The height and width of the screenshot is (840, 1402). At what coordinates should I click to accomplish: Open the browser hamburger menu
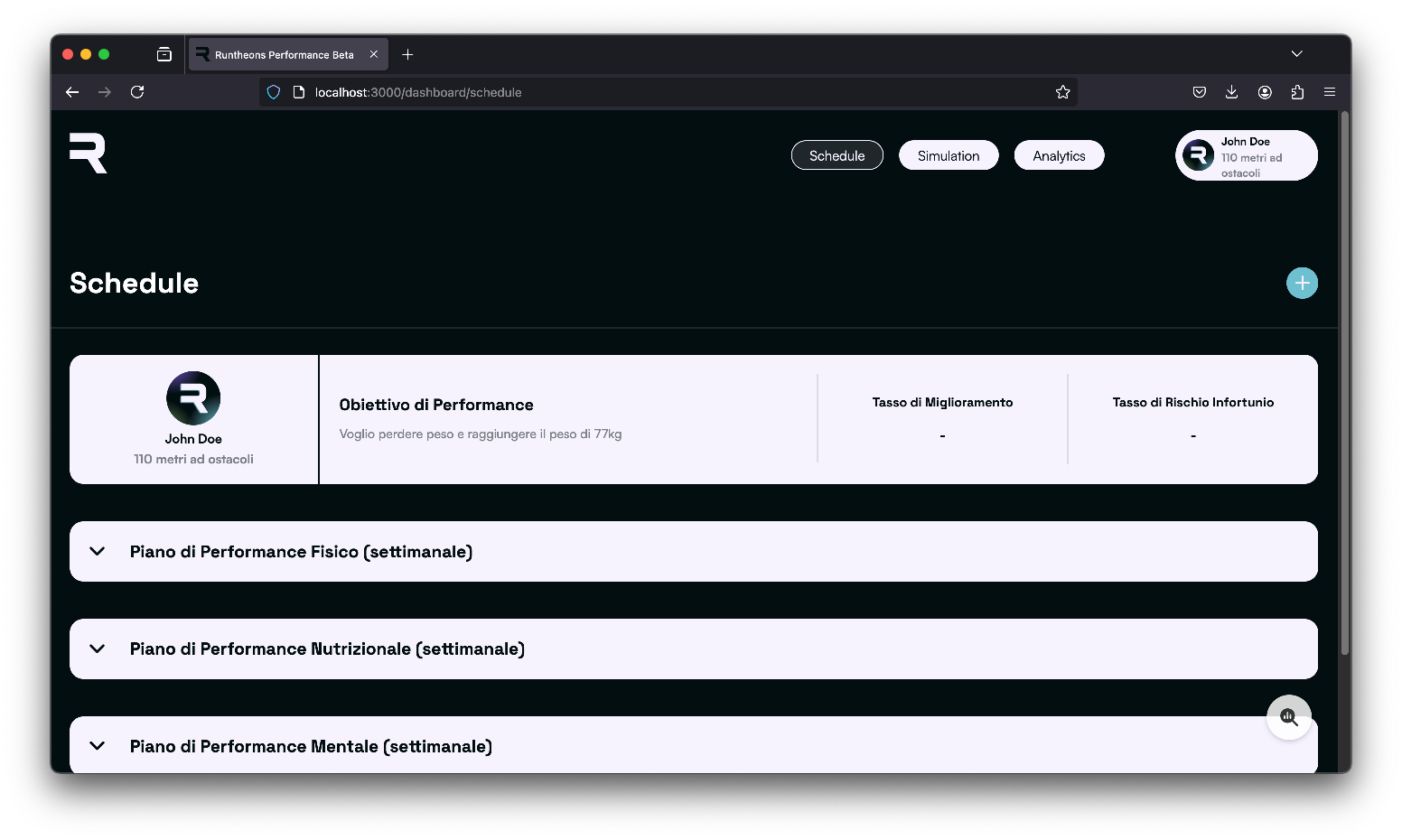tap(1330, 92)
